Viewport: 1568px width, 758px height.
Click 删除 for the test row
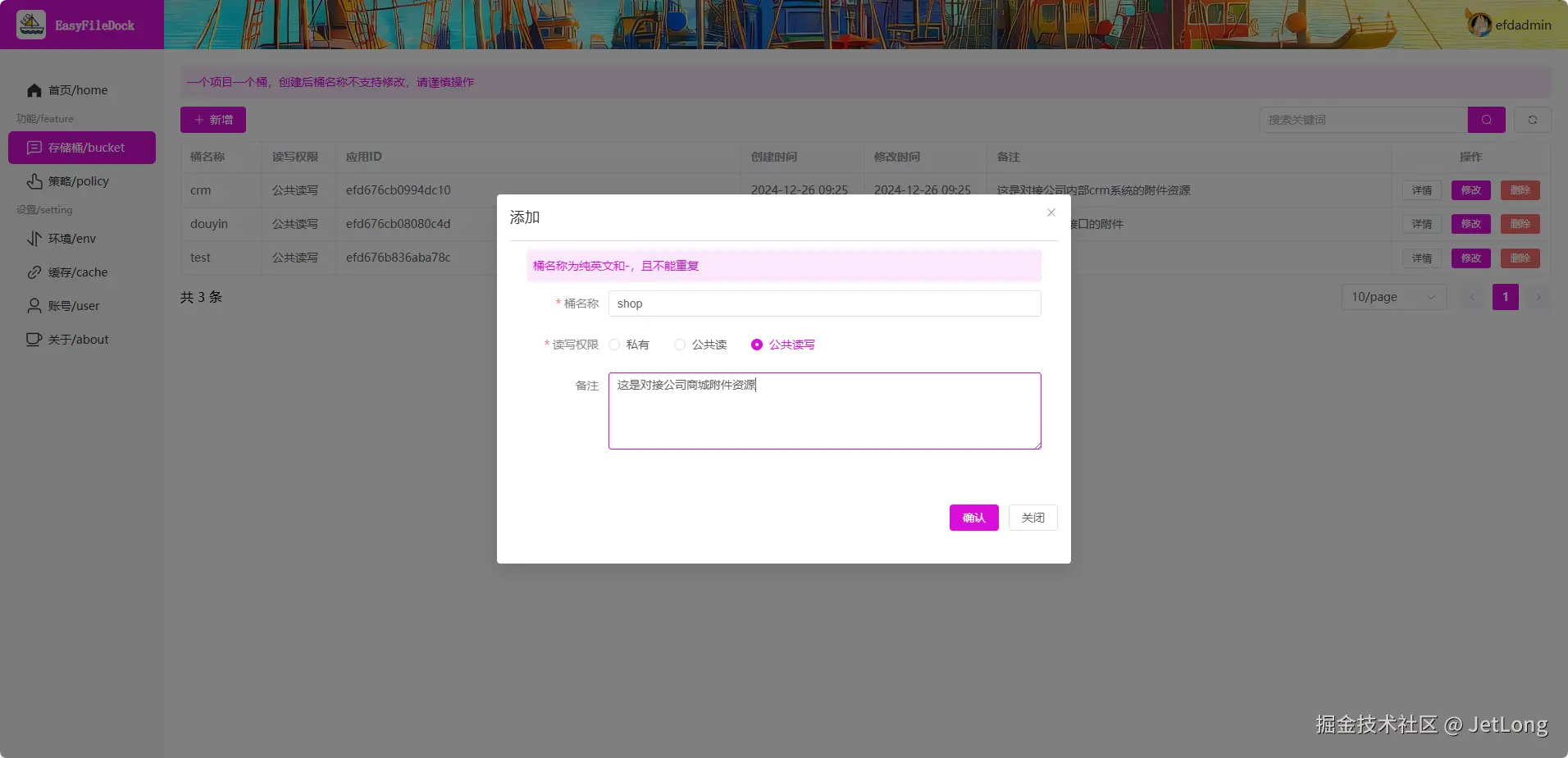point(1520,258)
